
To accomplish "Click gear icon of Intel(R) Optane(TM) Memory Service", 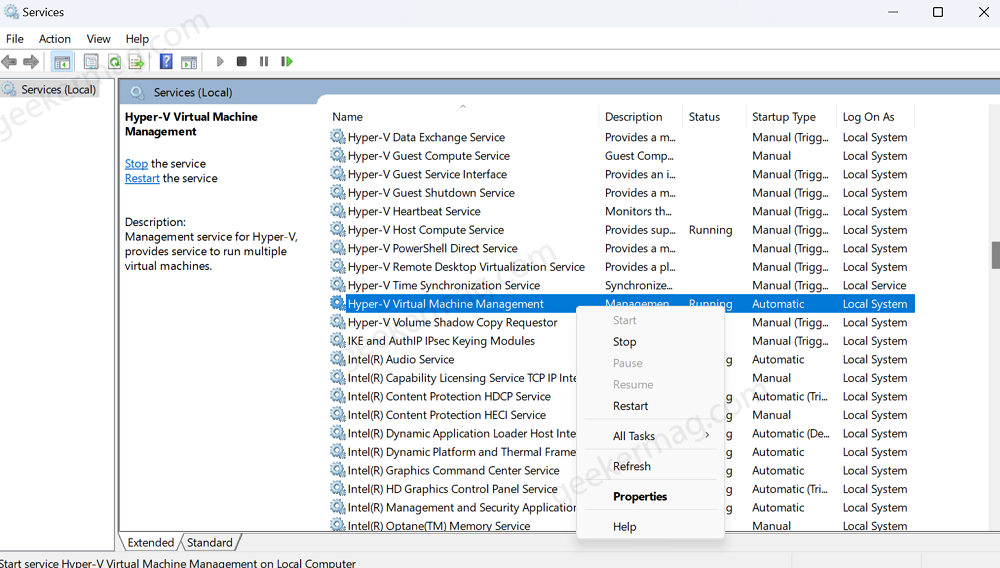I will [337, 525].
